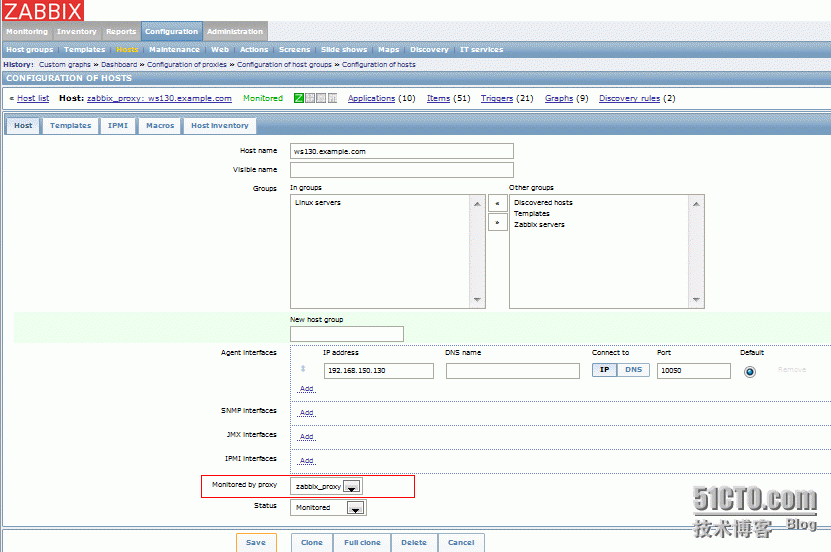
Task: Open the Configuration menu
Action: coord(172,31)
